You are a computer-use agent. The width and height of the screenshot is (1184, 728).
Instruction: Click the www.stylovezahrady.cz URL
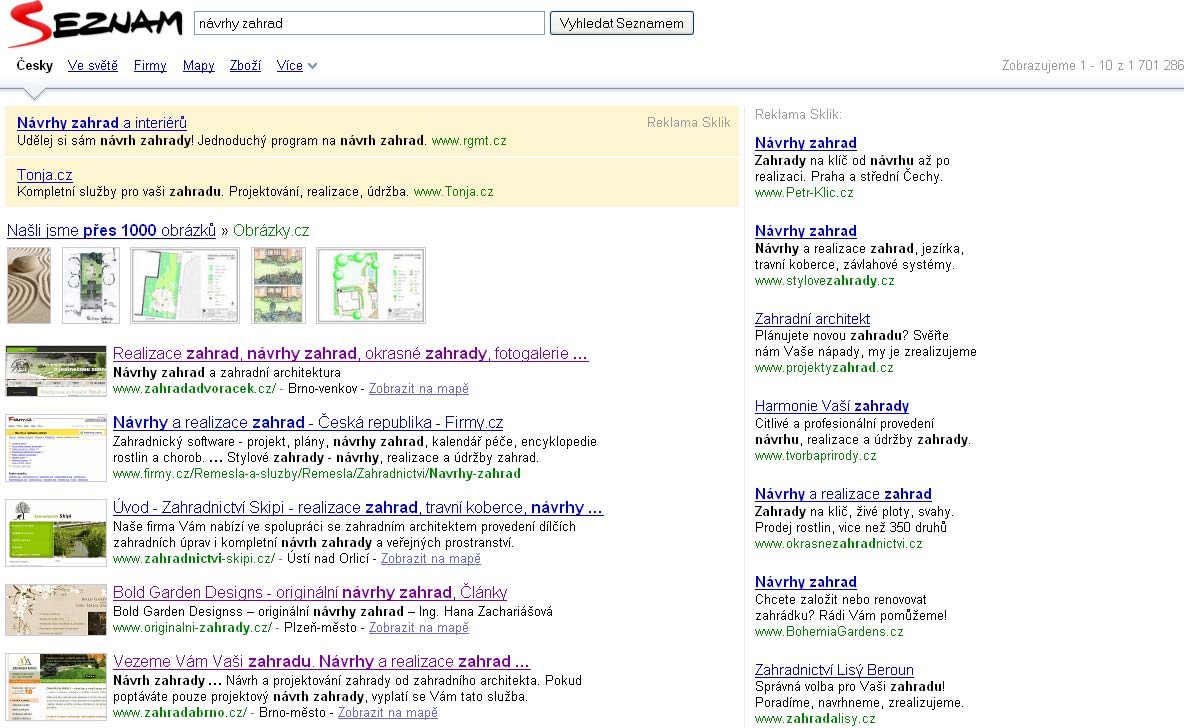point(825,281)
